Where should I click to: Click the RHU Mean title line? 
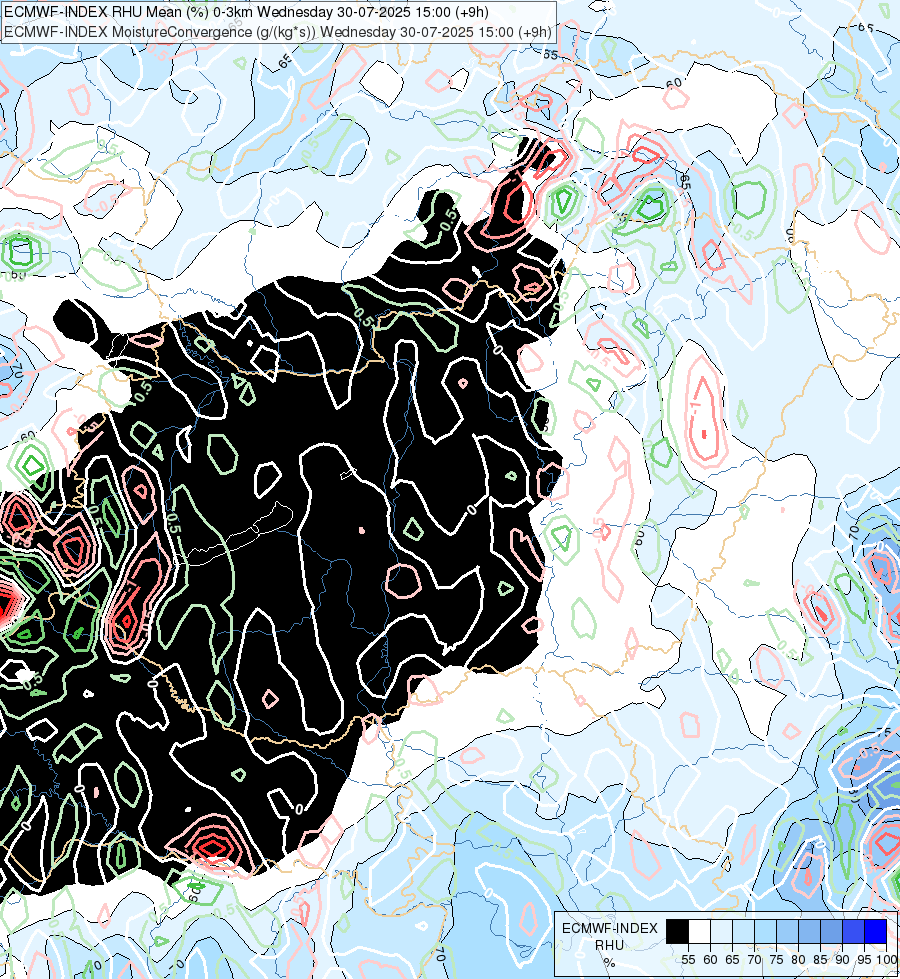click(246, 12)
